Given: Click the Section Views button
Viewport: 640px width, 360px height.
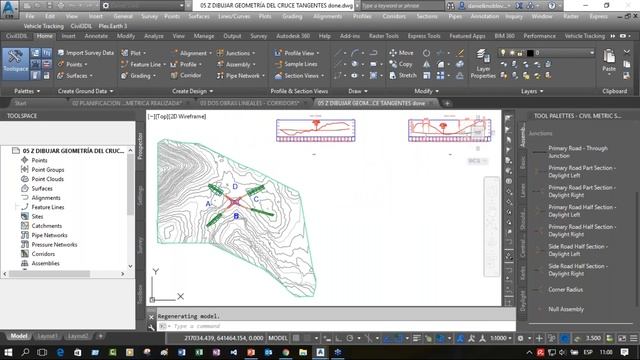Looking at the screenshot, I should click(299, 76).
